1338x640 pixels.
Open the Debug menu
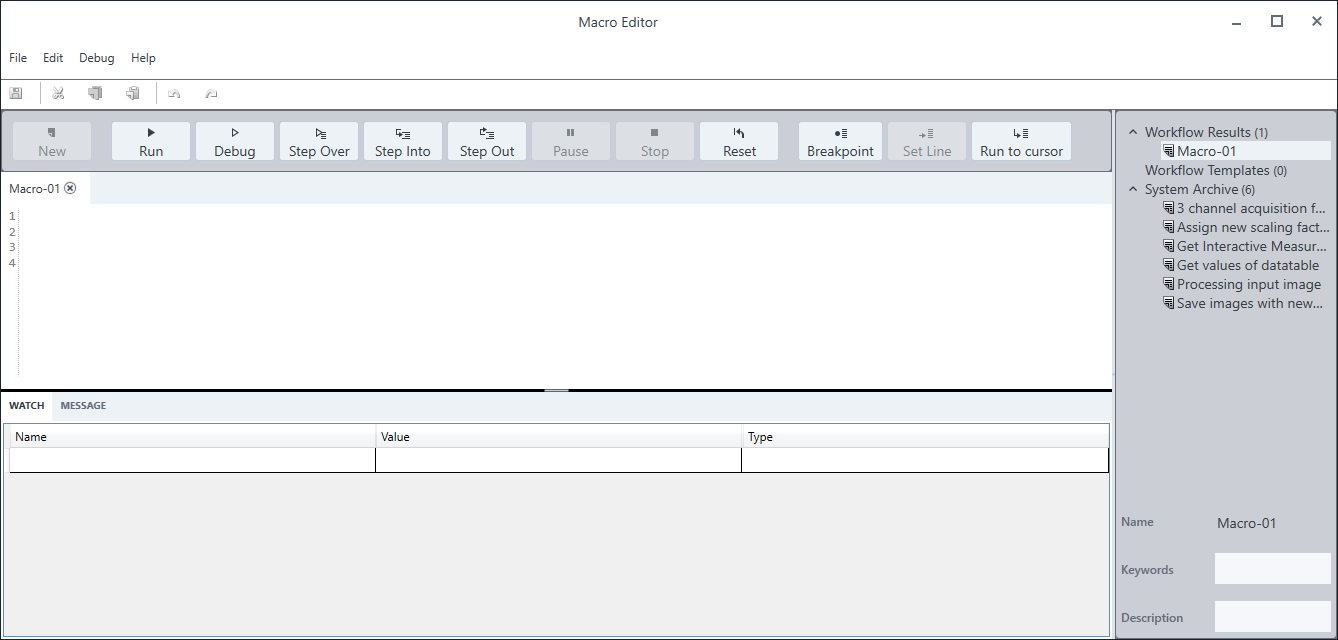(96, 57)
